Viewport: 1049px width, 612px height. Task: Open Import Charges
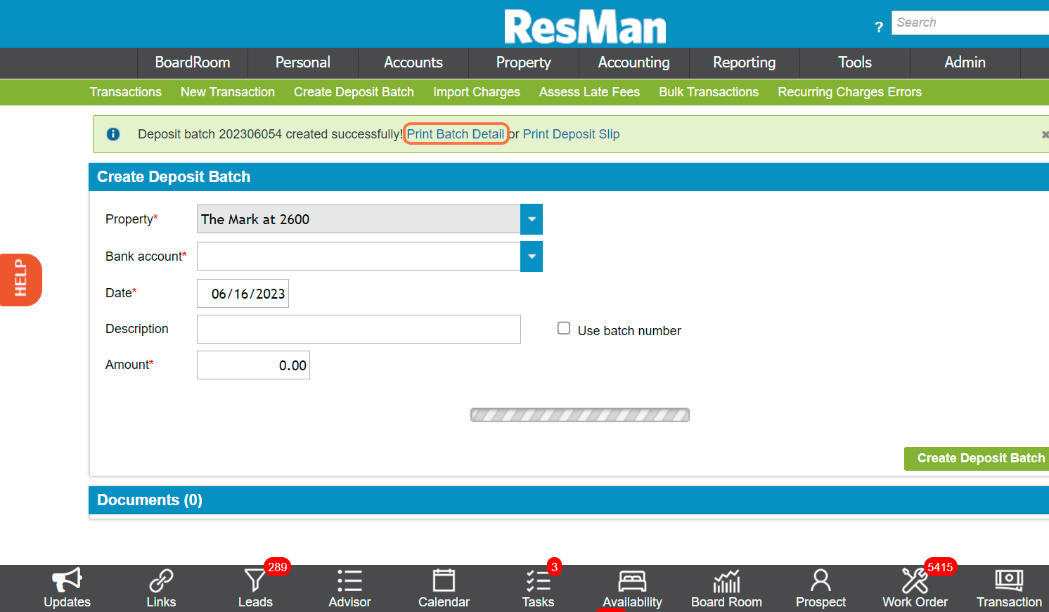tap(476, 92)
